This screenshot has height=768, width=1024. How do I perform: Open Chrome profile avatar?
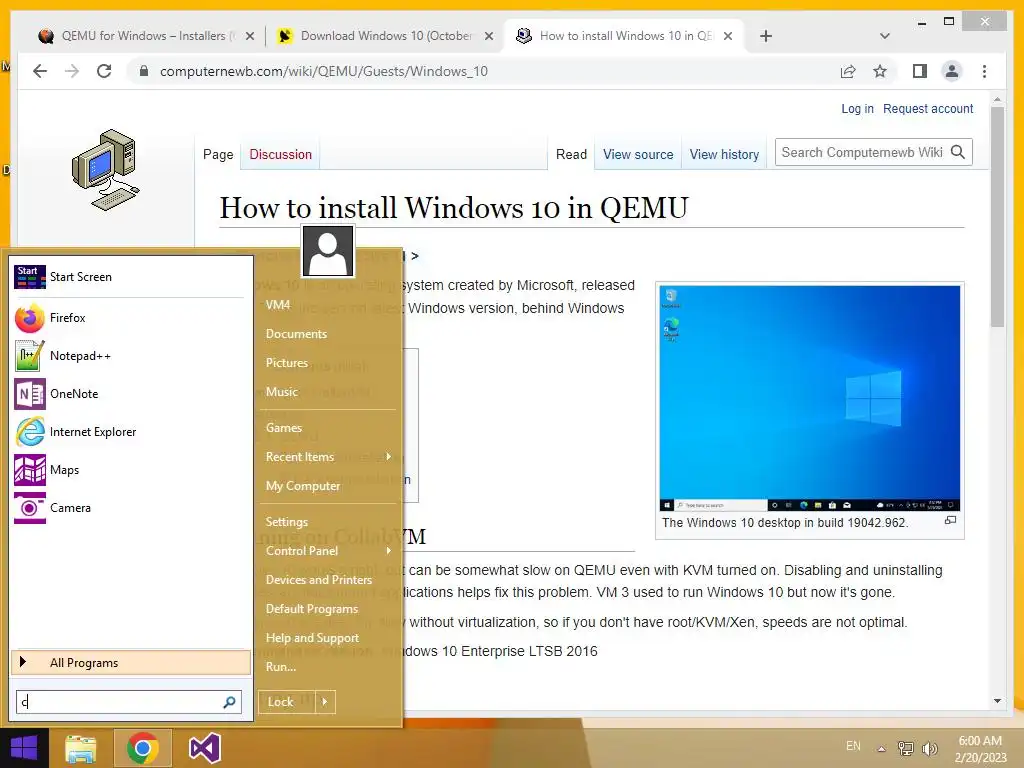pyautogui.click(x=952, y=71)
